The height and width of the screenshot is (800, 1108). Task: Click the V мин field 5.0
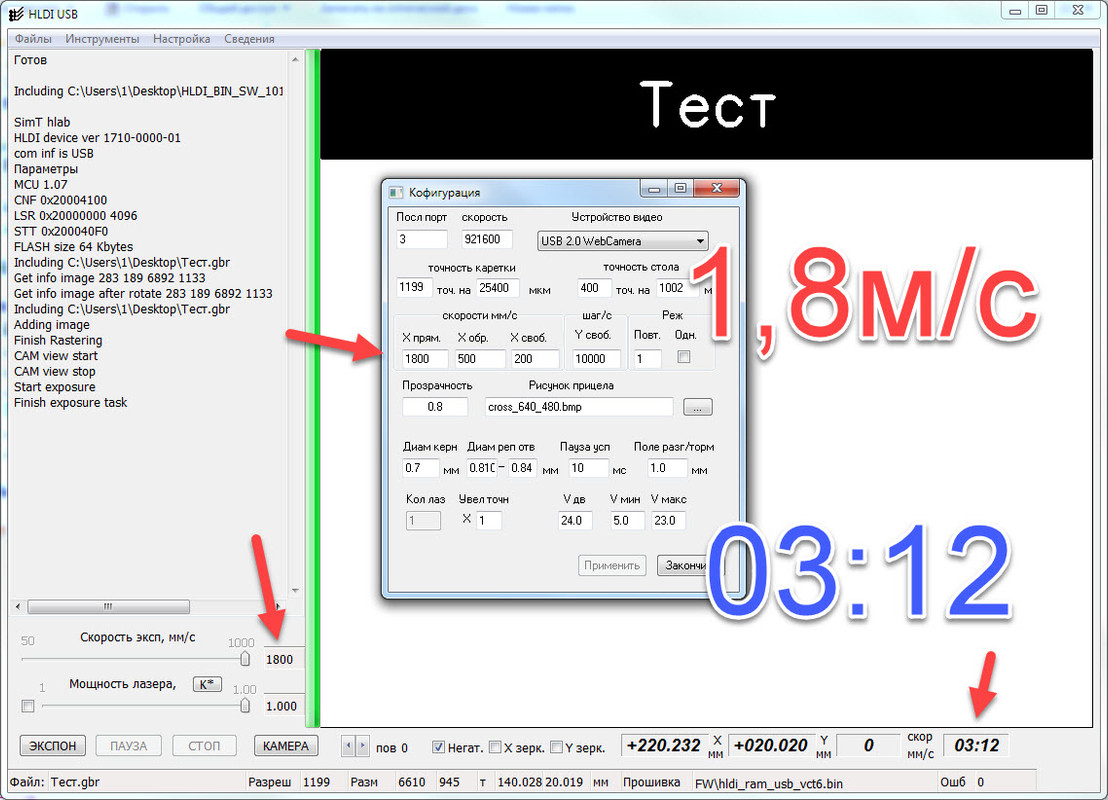[x=627, y=521]
